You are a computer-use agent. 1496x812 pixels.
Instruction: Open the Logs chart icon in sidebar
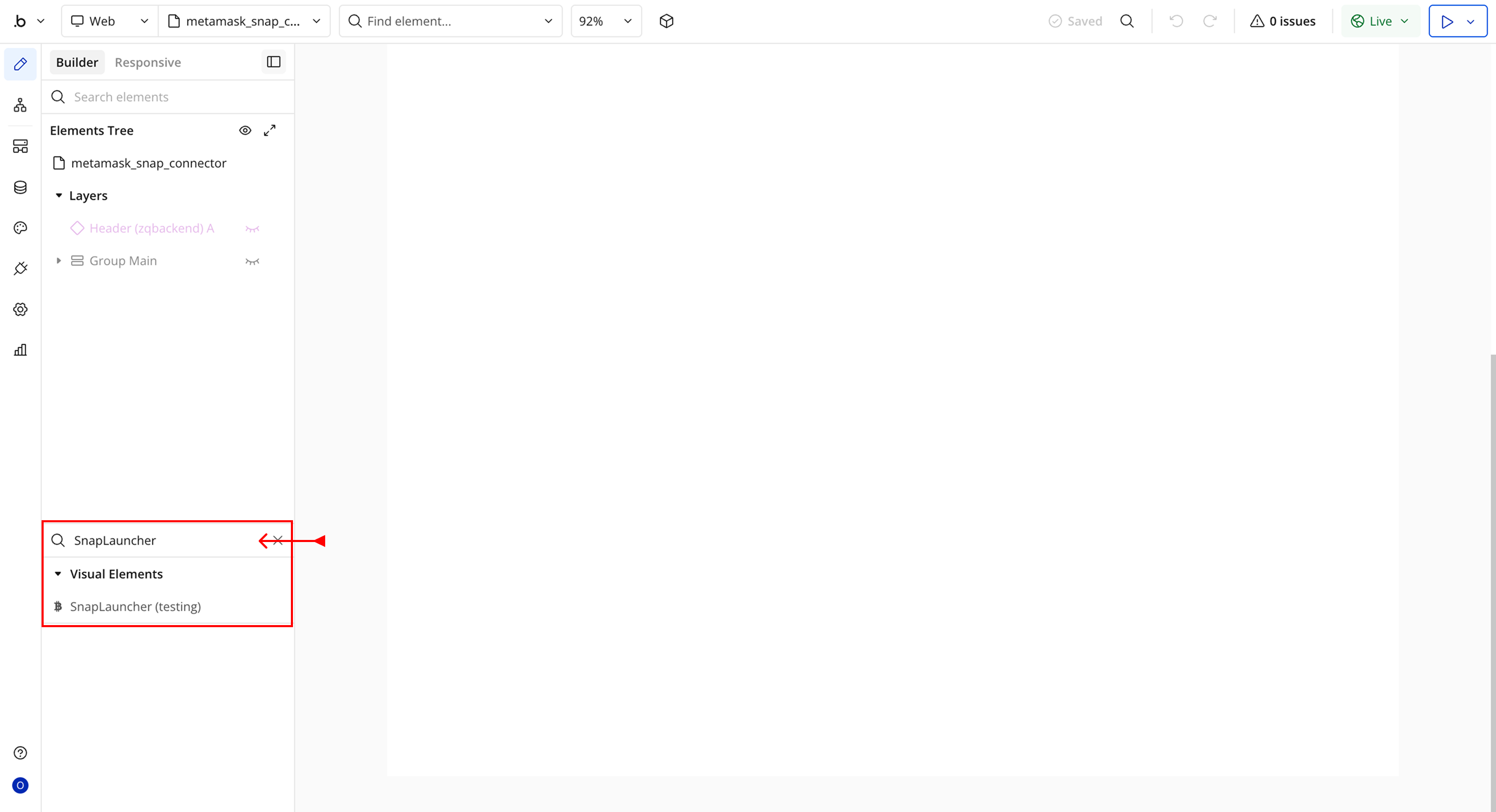(20, 350)
